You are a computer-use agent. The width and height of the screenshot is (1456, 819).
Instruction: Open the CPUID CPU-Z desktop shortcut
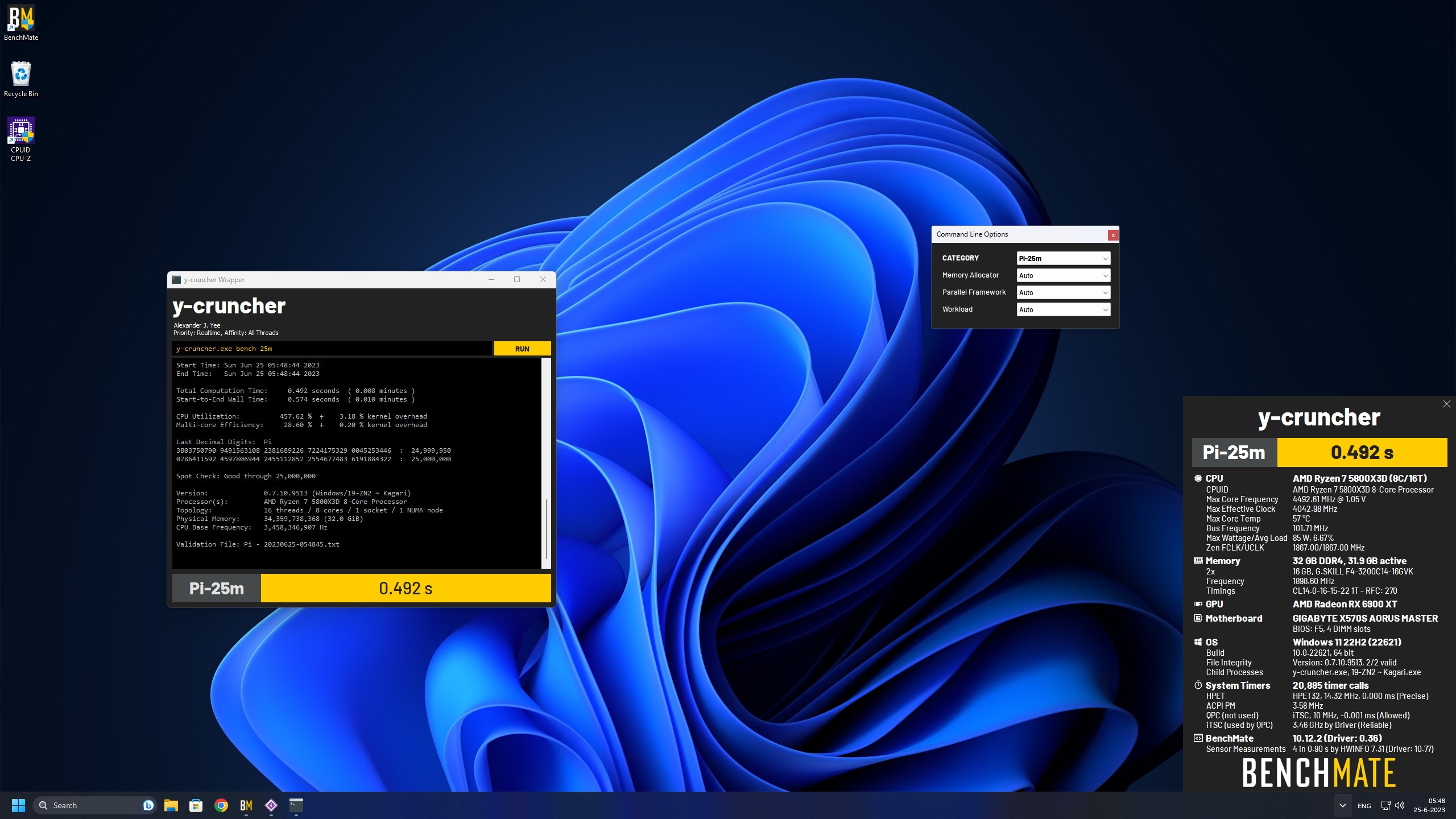pos(21,139)
